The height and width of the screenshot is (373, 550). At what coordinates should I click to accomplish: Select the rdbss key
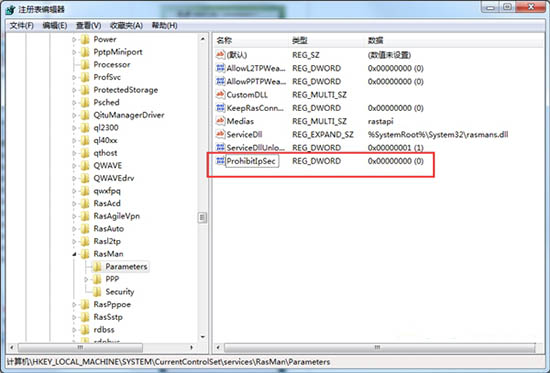[104, 330]
